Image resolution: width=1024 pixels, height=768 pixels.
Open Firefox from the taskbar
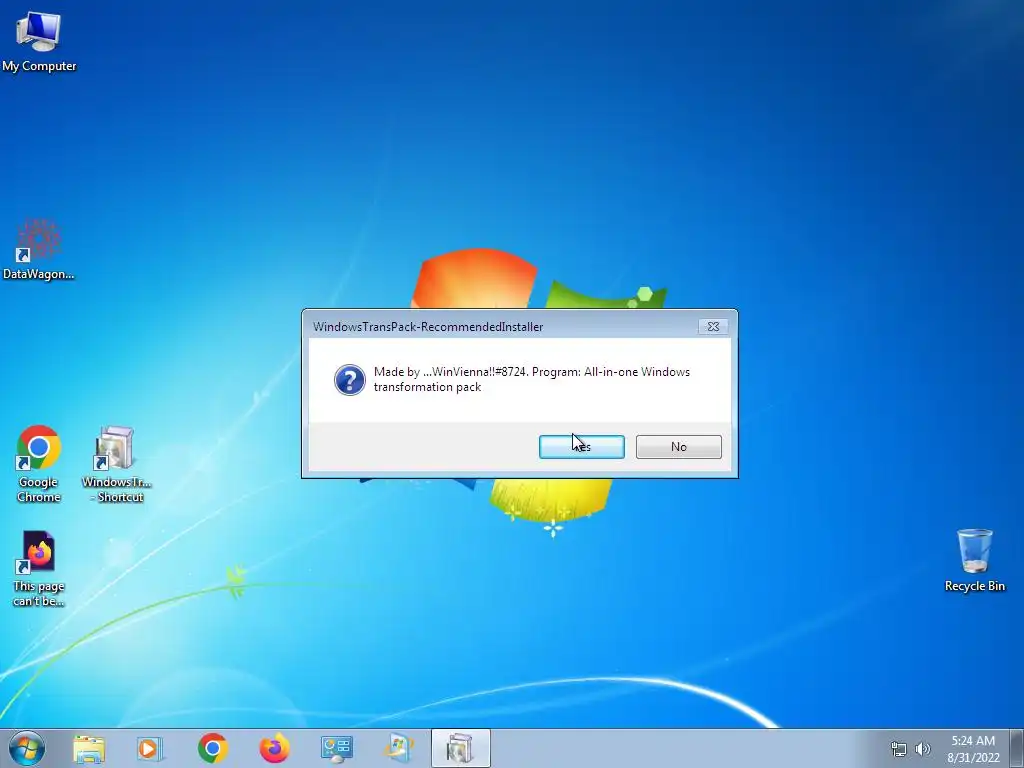coord(274,748)
